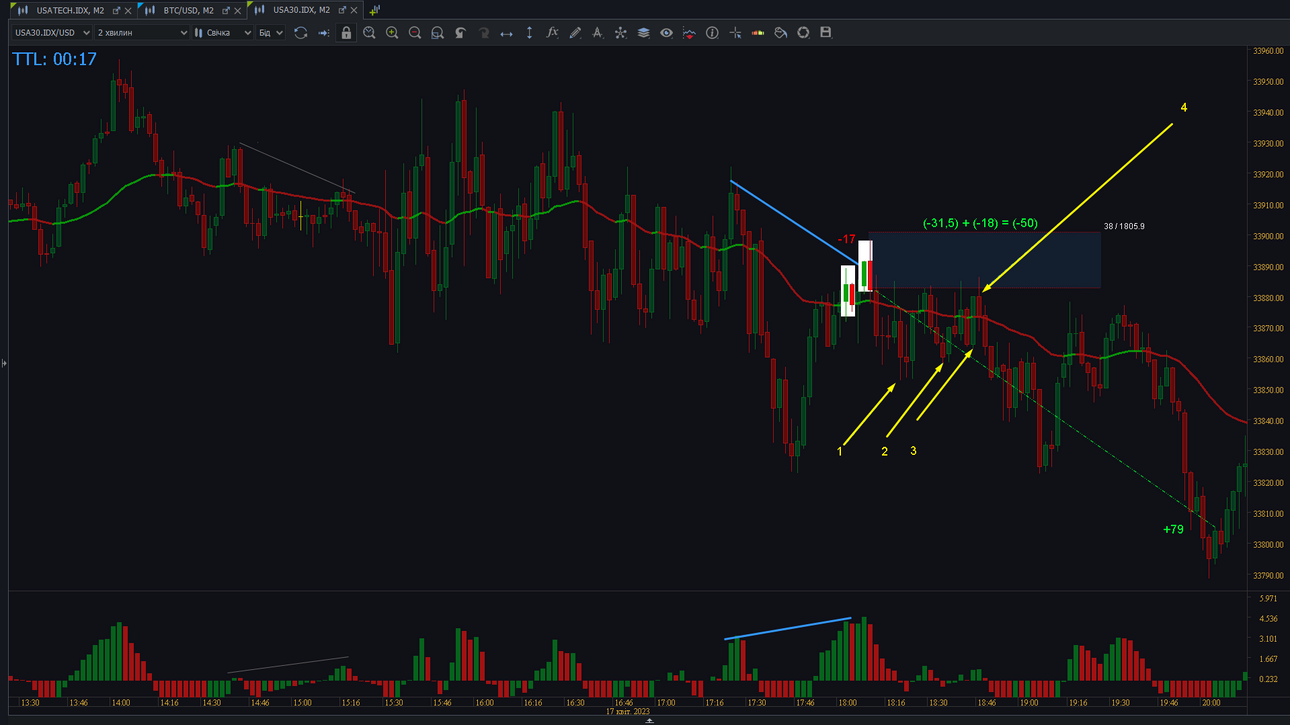
Task: Click the (-31,5) + (-18) = (-50) annotation
Action: [x=980, y=224]
